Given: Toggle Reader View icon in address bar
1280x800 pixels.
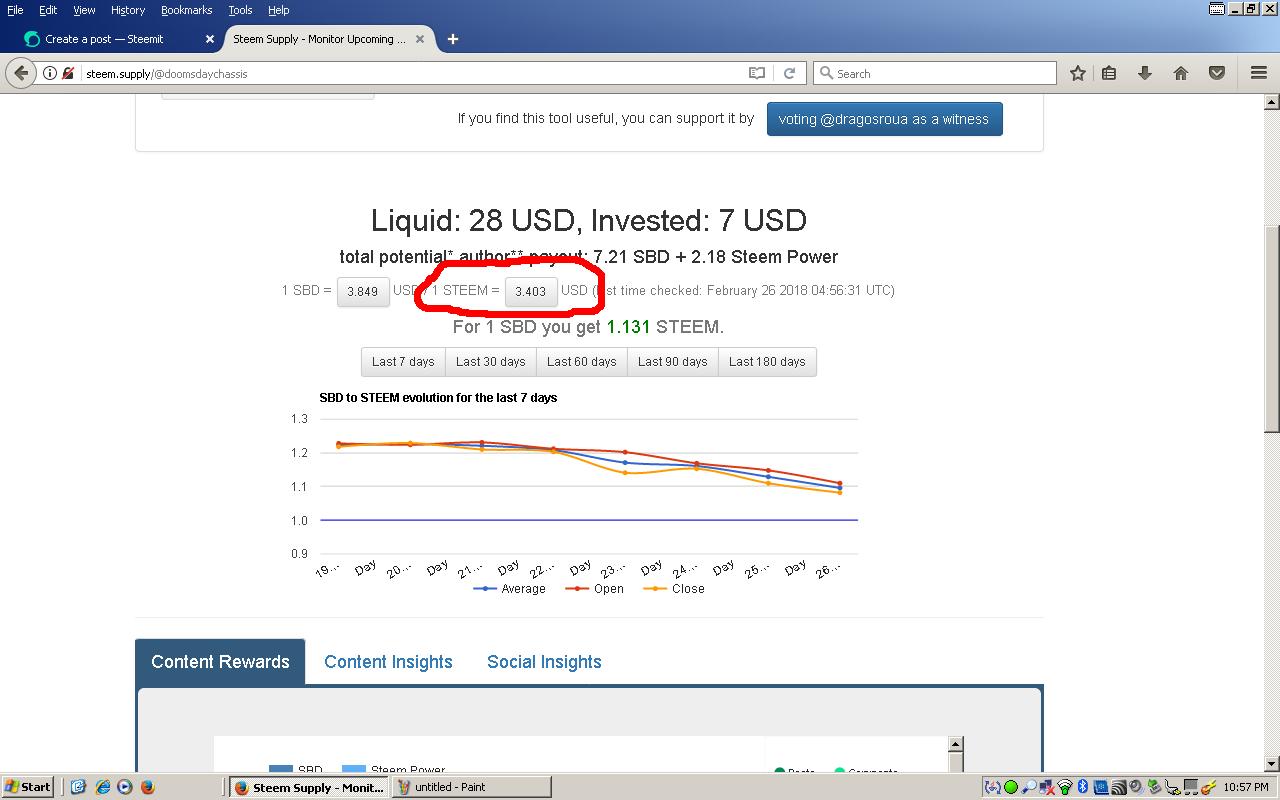Looking at the screenshot, I should pyautogui.click(x=757, y=73).
